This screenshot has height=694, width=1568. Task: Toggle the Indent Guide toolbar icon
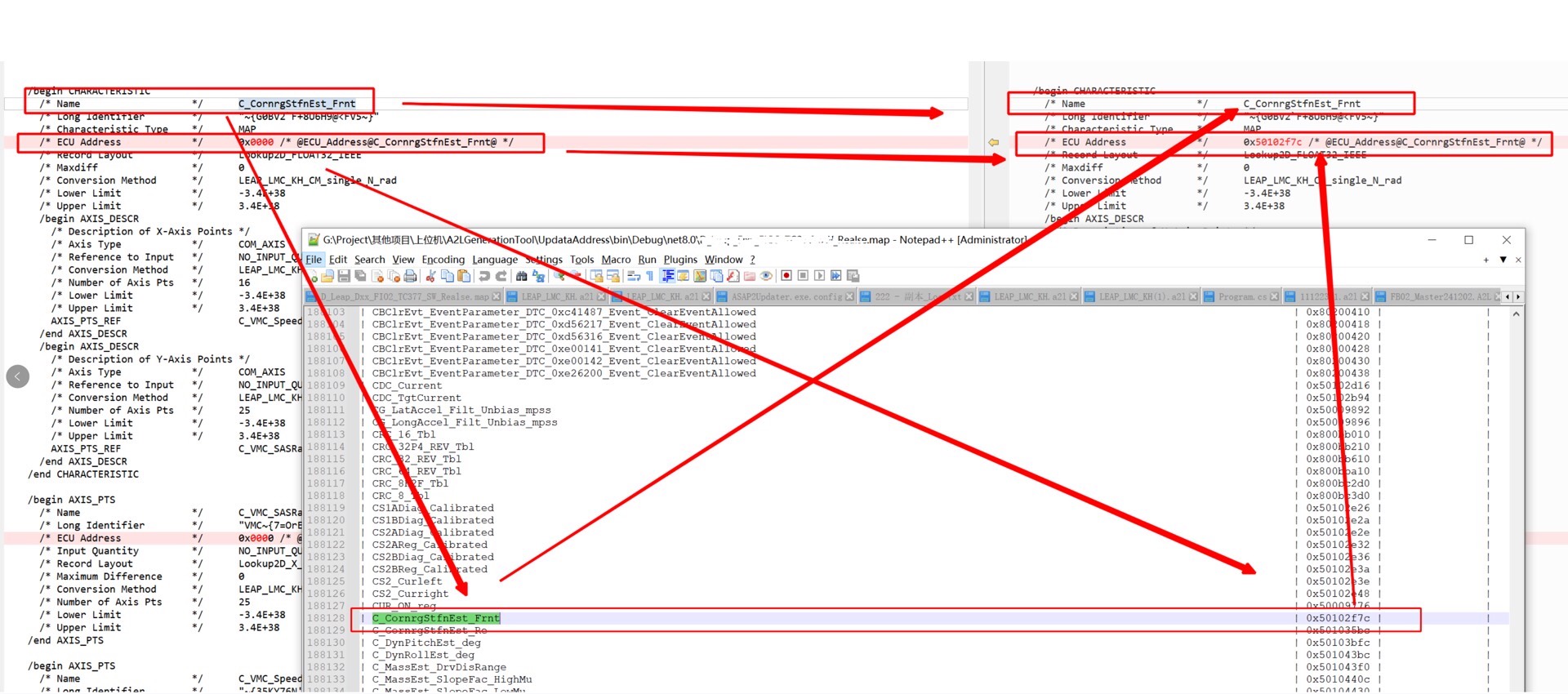667,276
